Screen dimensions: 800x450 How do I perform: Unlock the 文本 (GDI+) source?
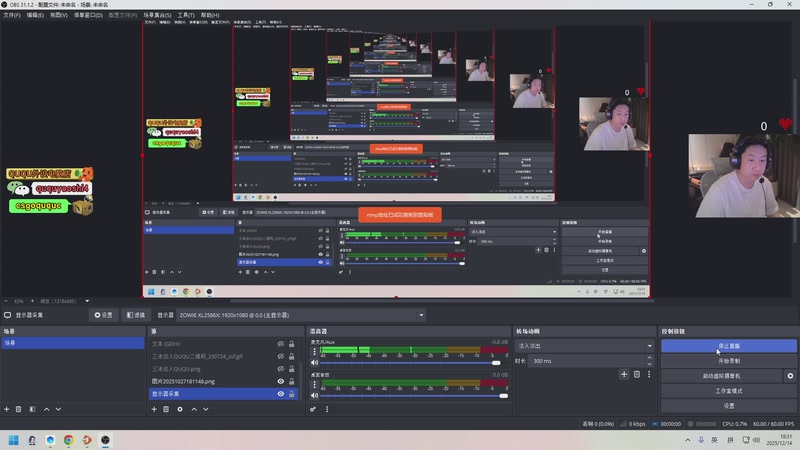[x=292, y=344]
